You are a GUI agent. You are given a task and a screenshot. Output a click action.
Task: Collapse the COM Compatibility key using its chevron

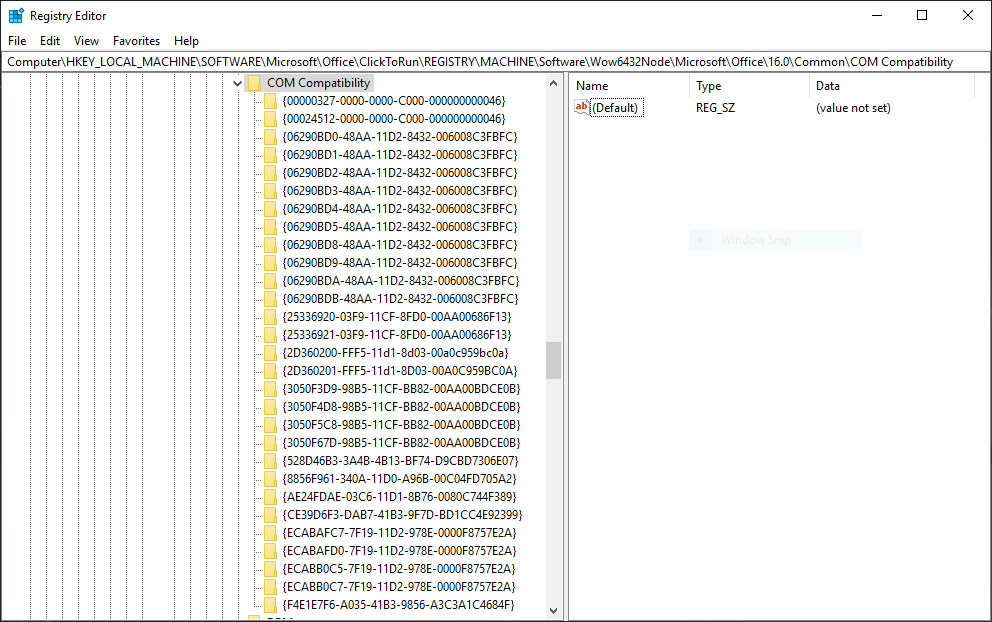[x=237, y=82]
